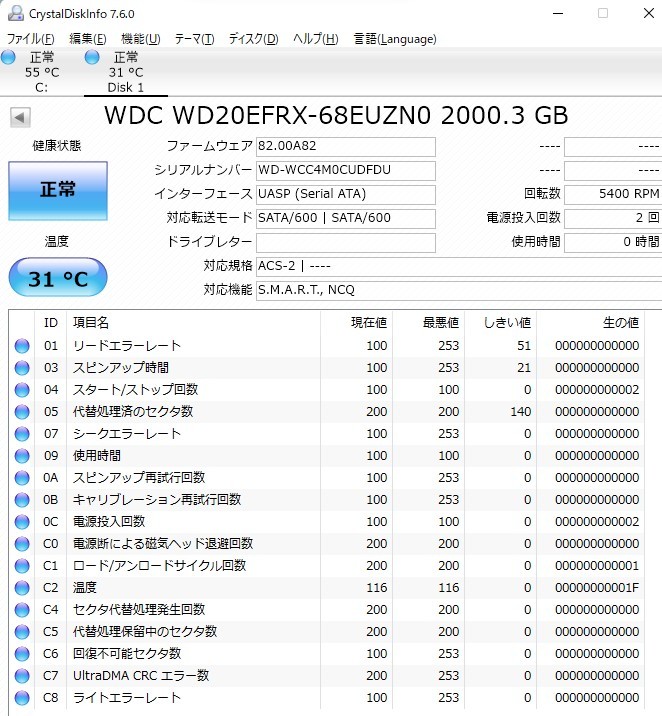Click status circle for ID 0A スピンアップ再試行回数
This screenshot has width=662, height=716.
tap(22, 478)
